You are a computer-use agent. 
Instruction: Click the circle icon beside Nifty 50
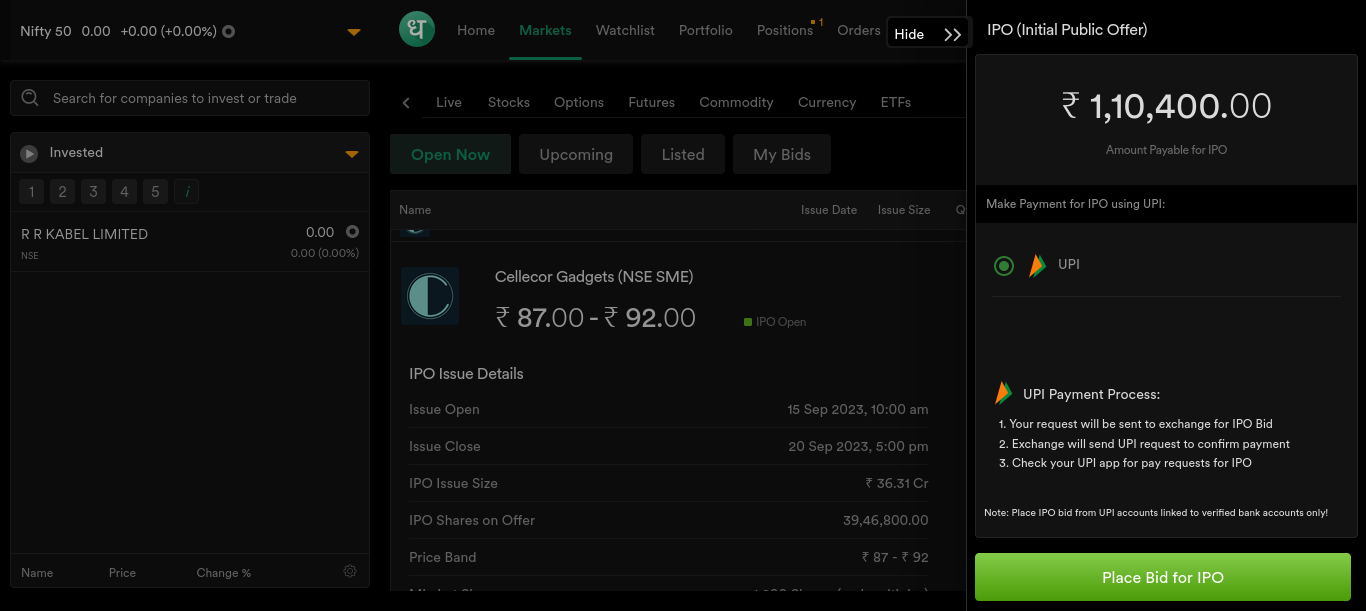228,31
